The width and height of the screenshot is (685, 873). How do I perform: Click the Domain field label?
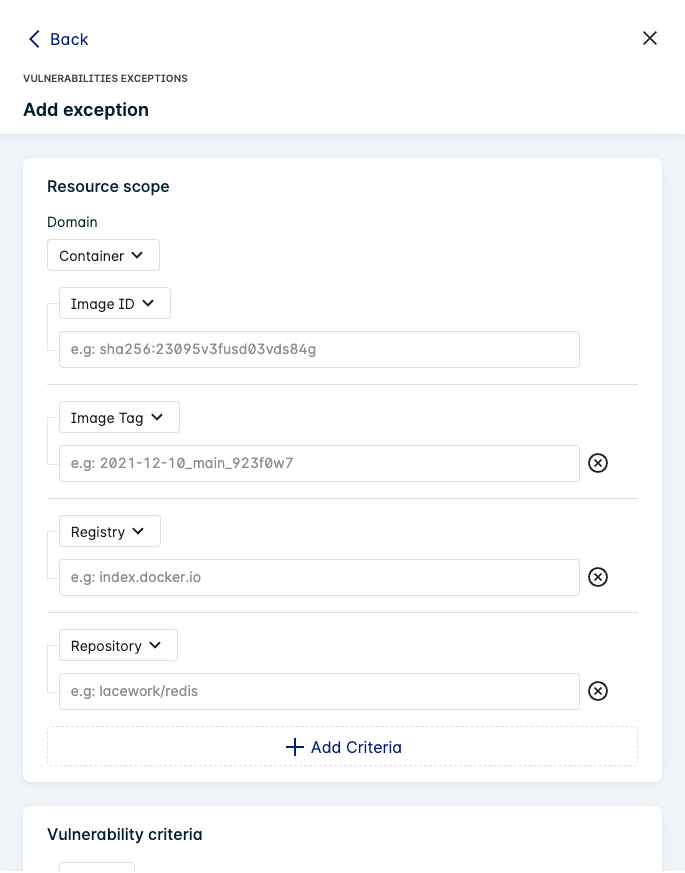coord(72,222)
